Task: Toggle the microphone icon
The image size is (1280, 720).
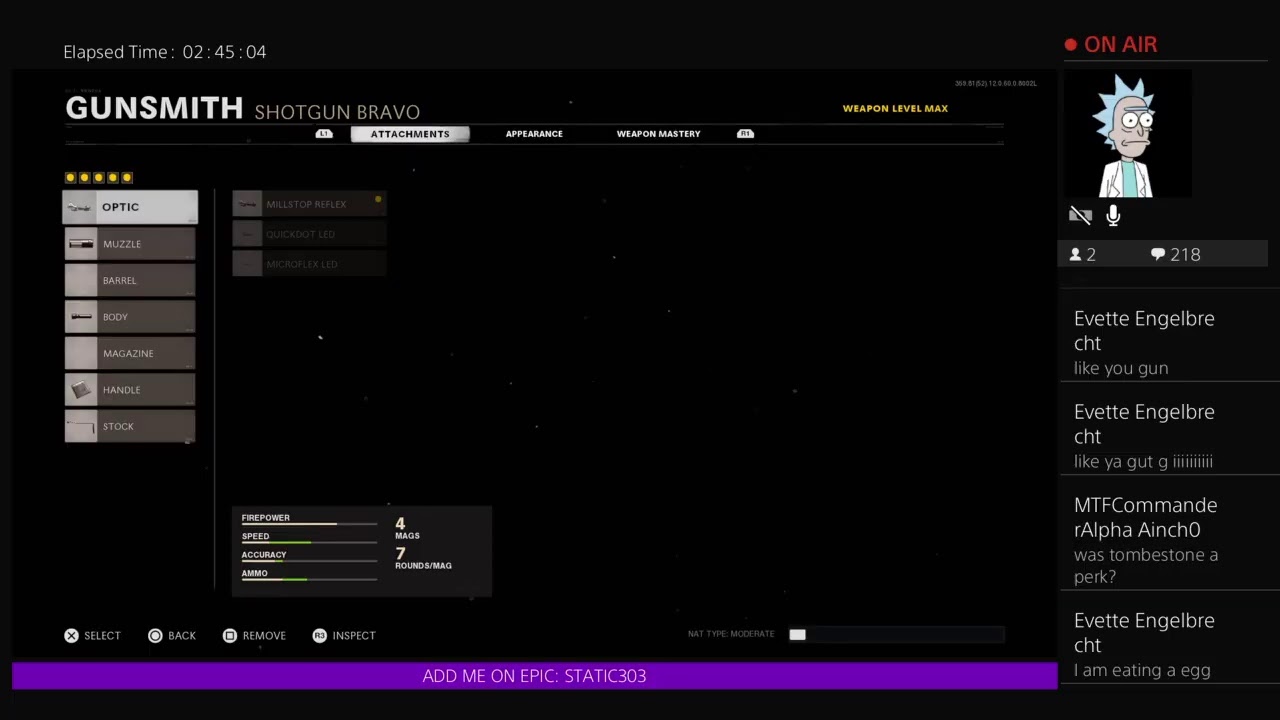Action: click(1113, 215)
